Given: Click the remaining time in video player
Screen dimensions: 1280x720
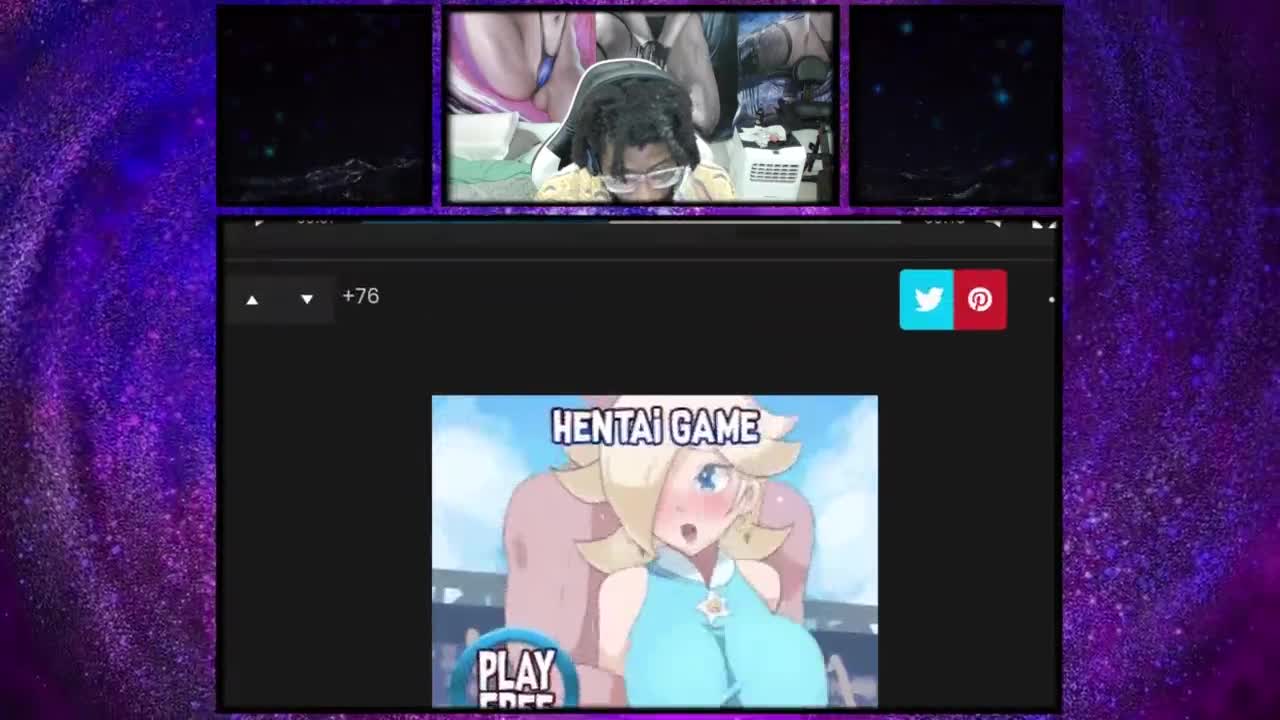Looking at the screenshot, I should 943,221.
